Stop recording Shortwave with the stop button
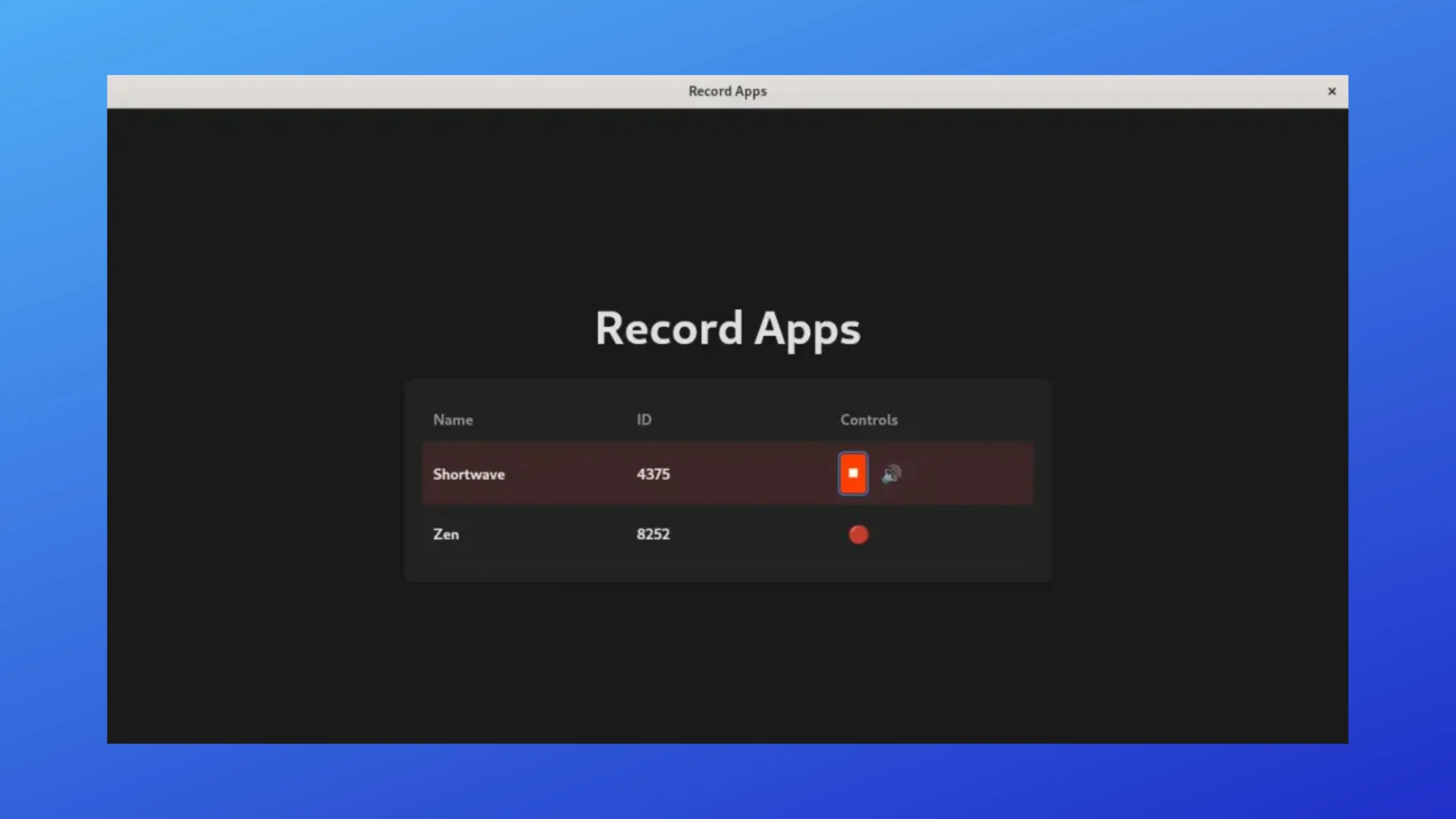 [x=853, y=473]
